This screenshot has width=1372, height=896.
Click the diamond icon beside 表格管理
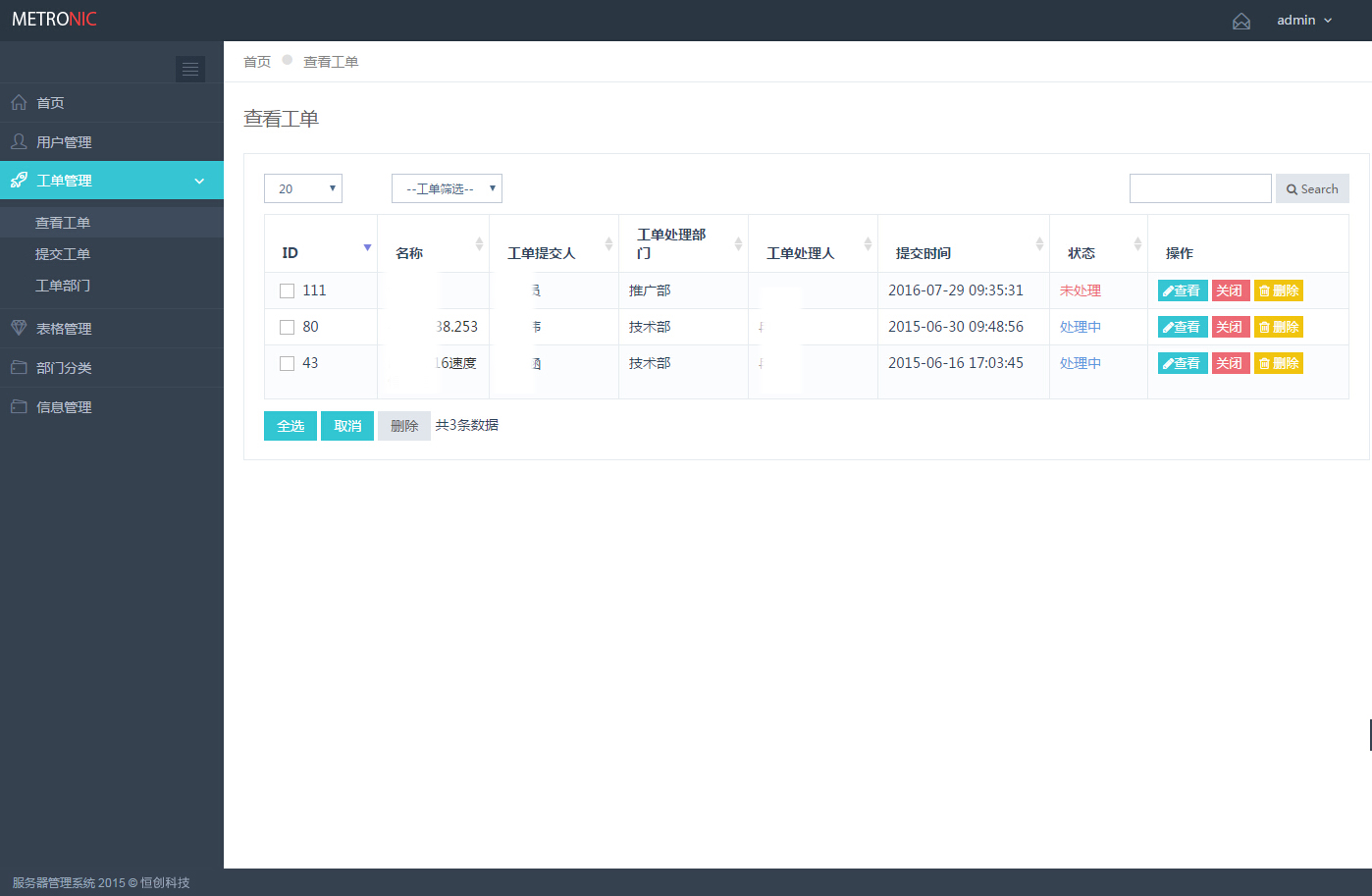click(x=19, y=328)
